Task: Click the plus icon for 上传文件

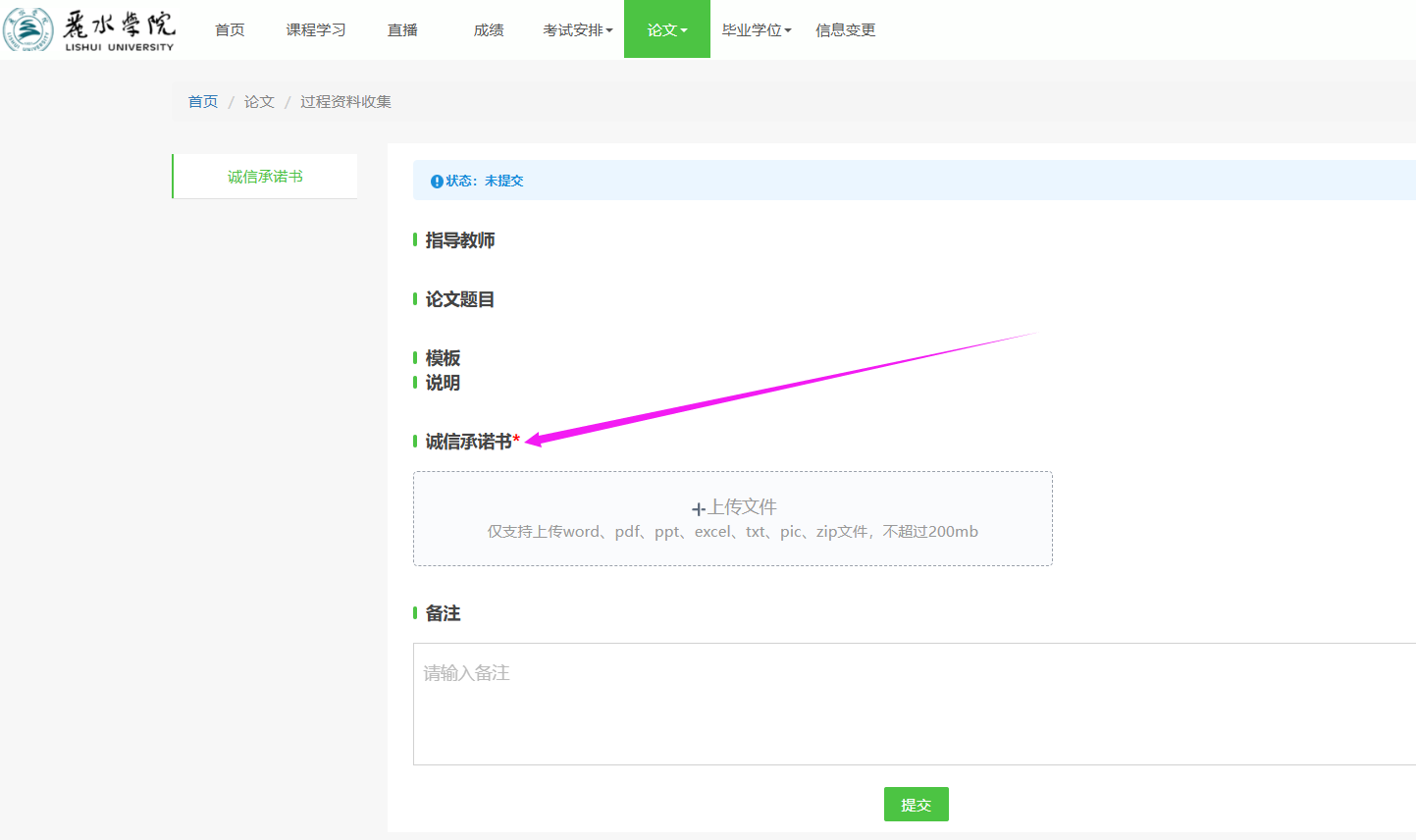Action: (699, 509)
